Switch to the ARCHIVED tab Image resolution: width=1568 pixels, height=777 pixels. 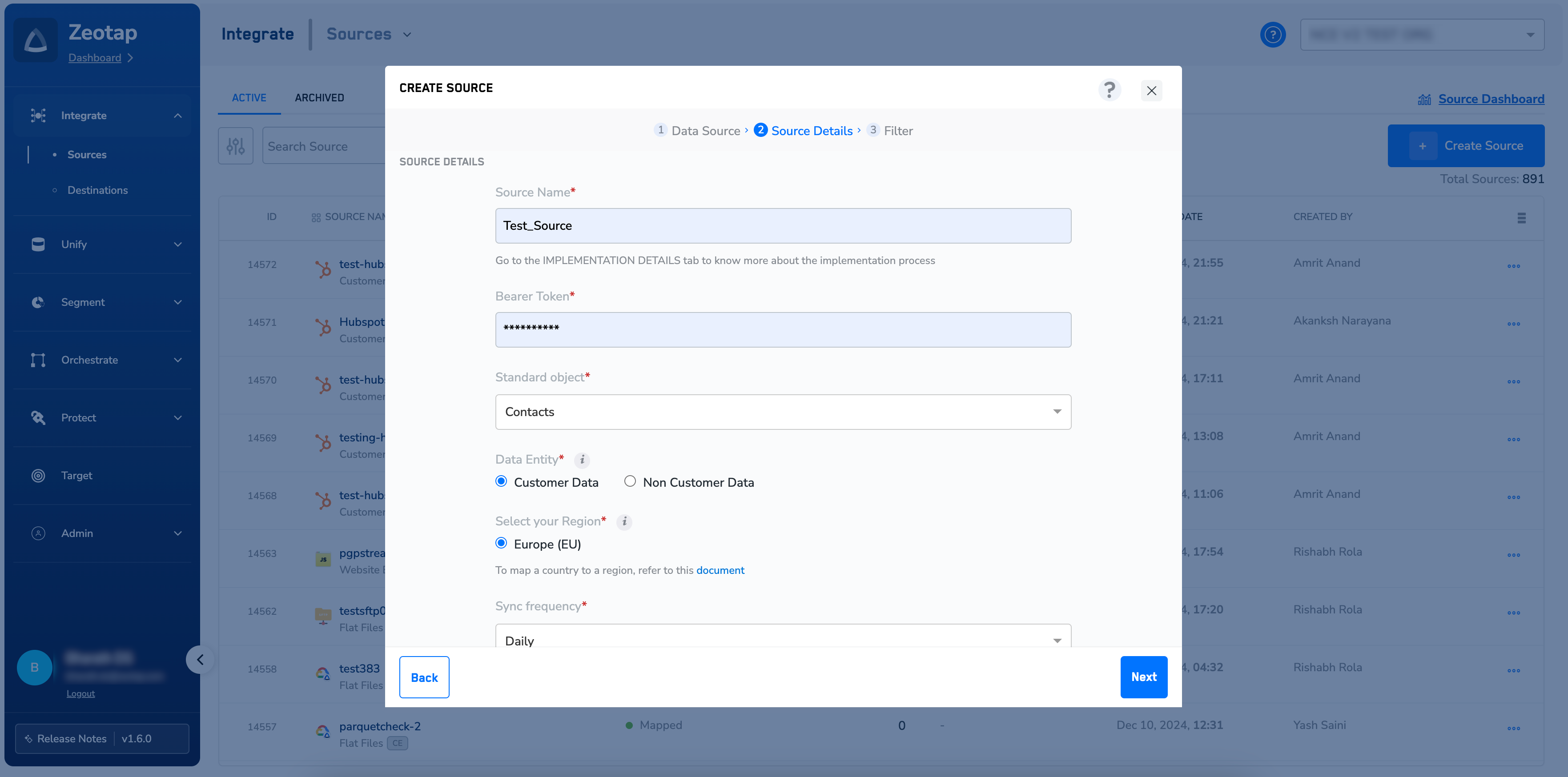tap(319, 98)
